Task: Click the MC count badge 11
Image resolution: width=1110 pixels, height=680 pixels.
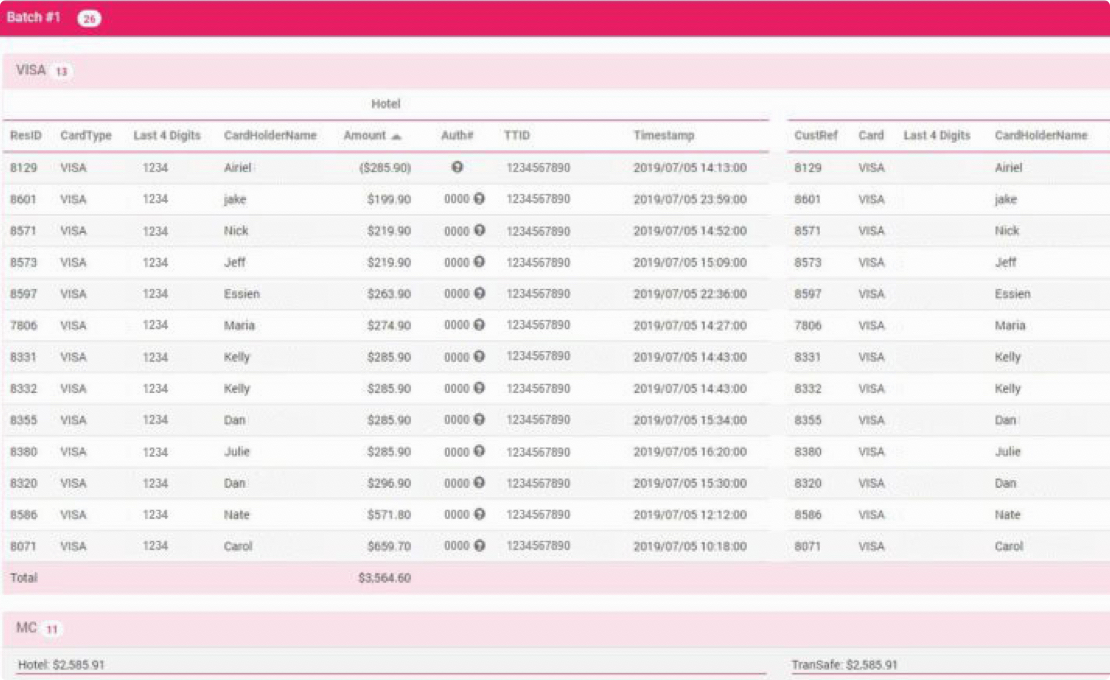Action: coord(52,629)
